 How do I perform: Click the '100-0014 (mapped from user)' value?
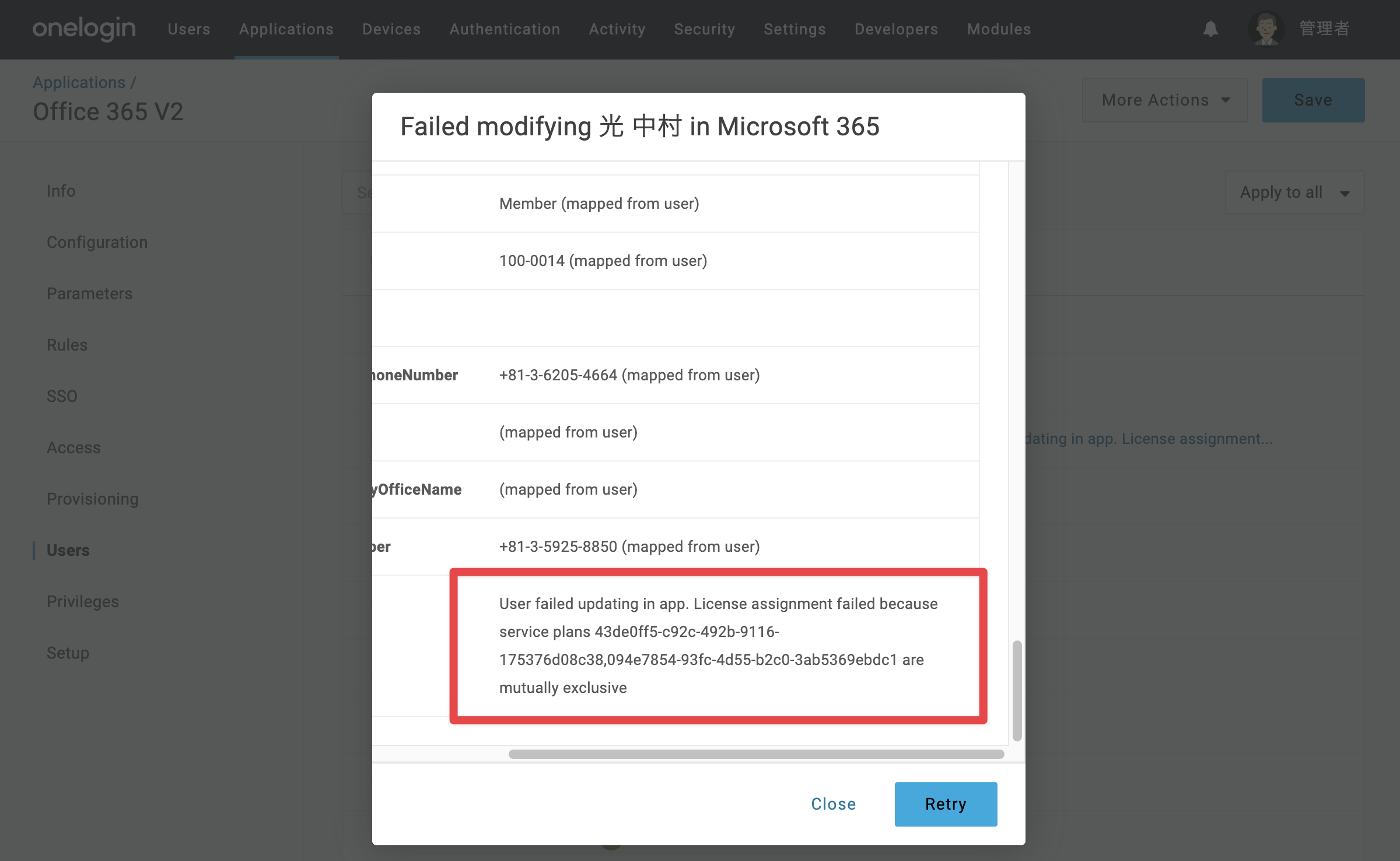603,261
